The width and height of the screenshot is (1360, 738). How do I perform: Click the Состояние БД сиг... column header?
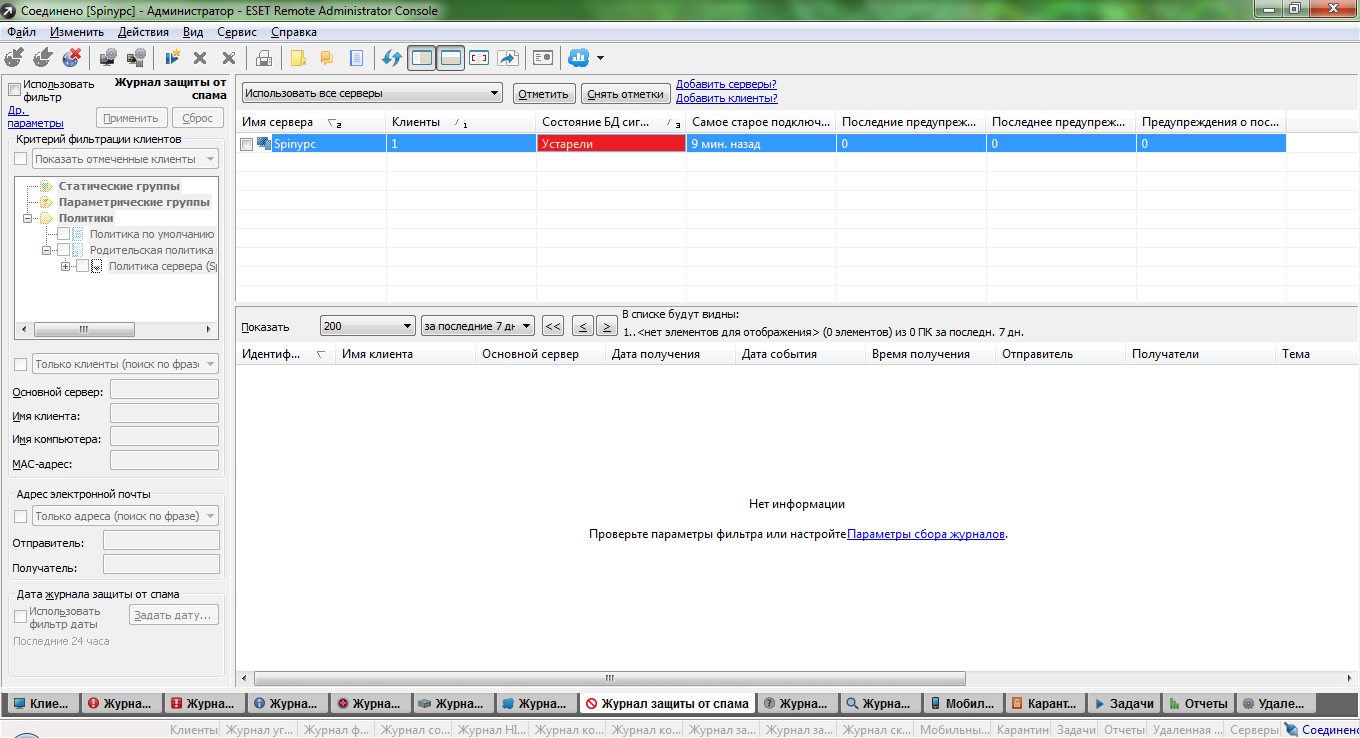(x=612, y=122)
